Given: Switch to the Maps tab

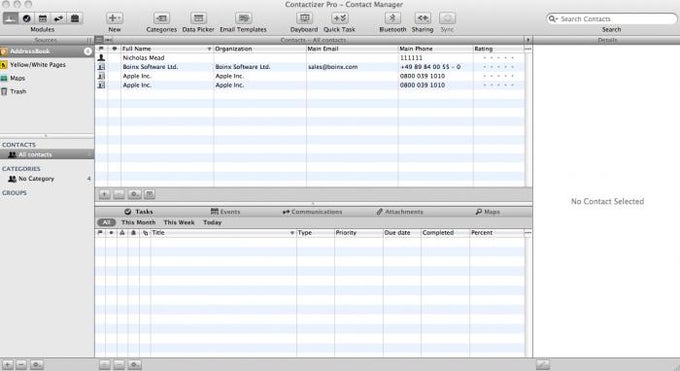Looking at the screenshot, I should 487,212.
